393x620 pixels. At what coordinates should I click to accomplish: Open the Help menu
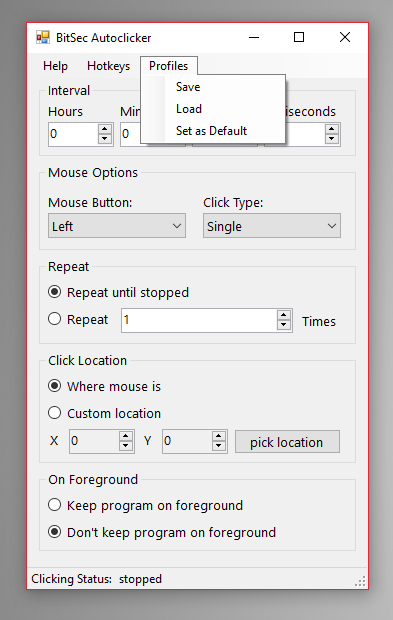pos(55,66)
